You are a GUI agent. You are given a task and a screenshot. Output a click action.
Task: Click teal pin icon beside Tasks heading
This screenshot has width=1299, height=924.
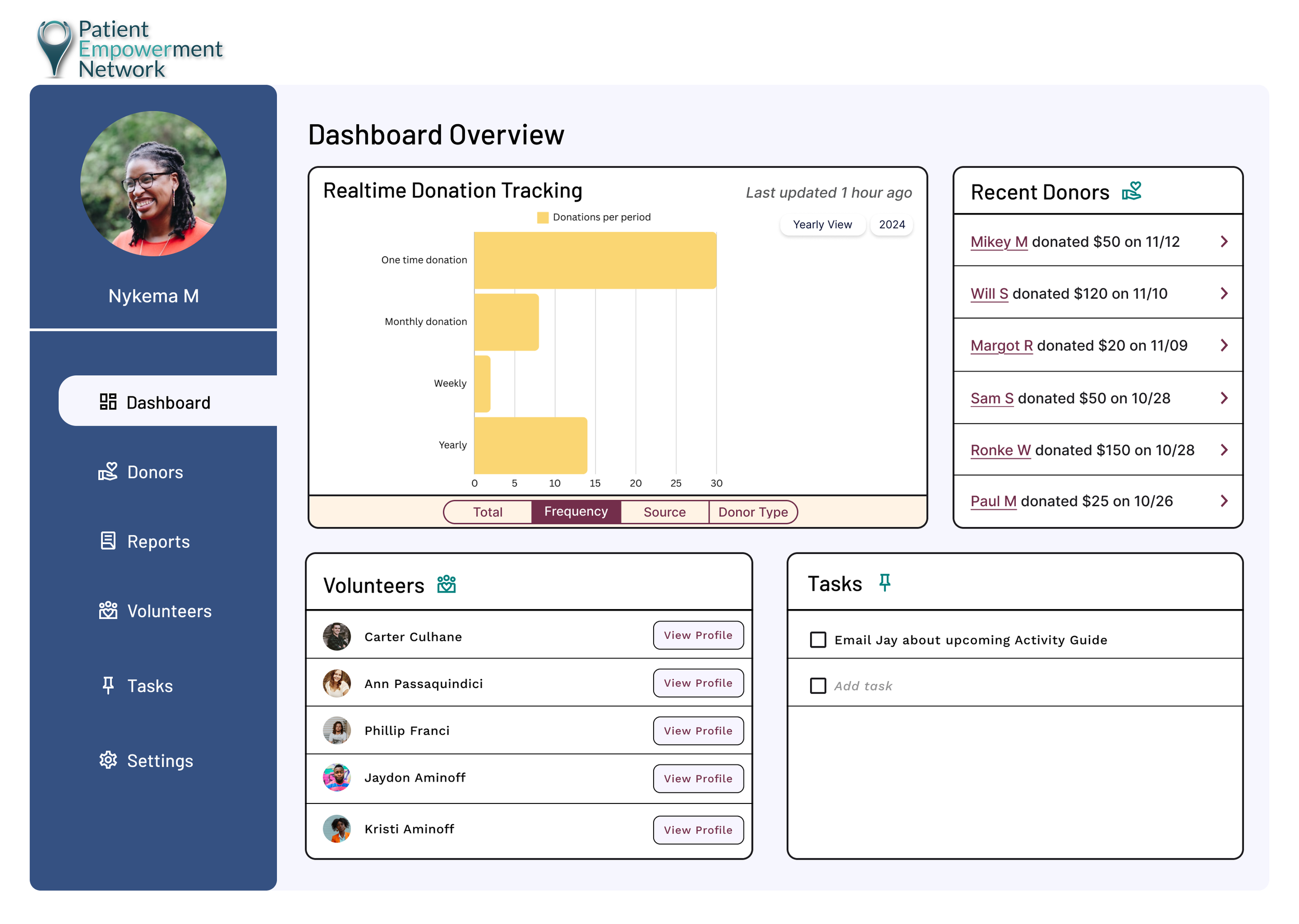click(884, 583)
